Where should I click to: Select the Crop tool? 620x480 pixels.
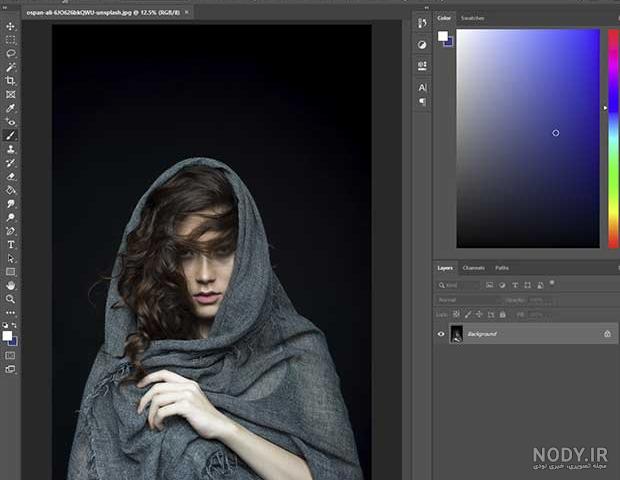[11, 81]
